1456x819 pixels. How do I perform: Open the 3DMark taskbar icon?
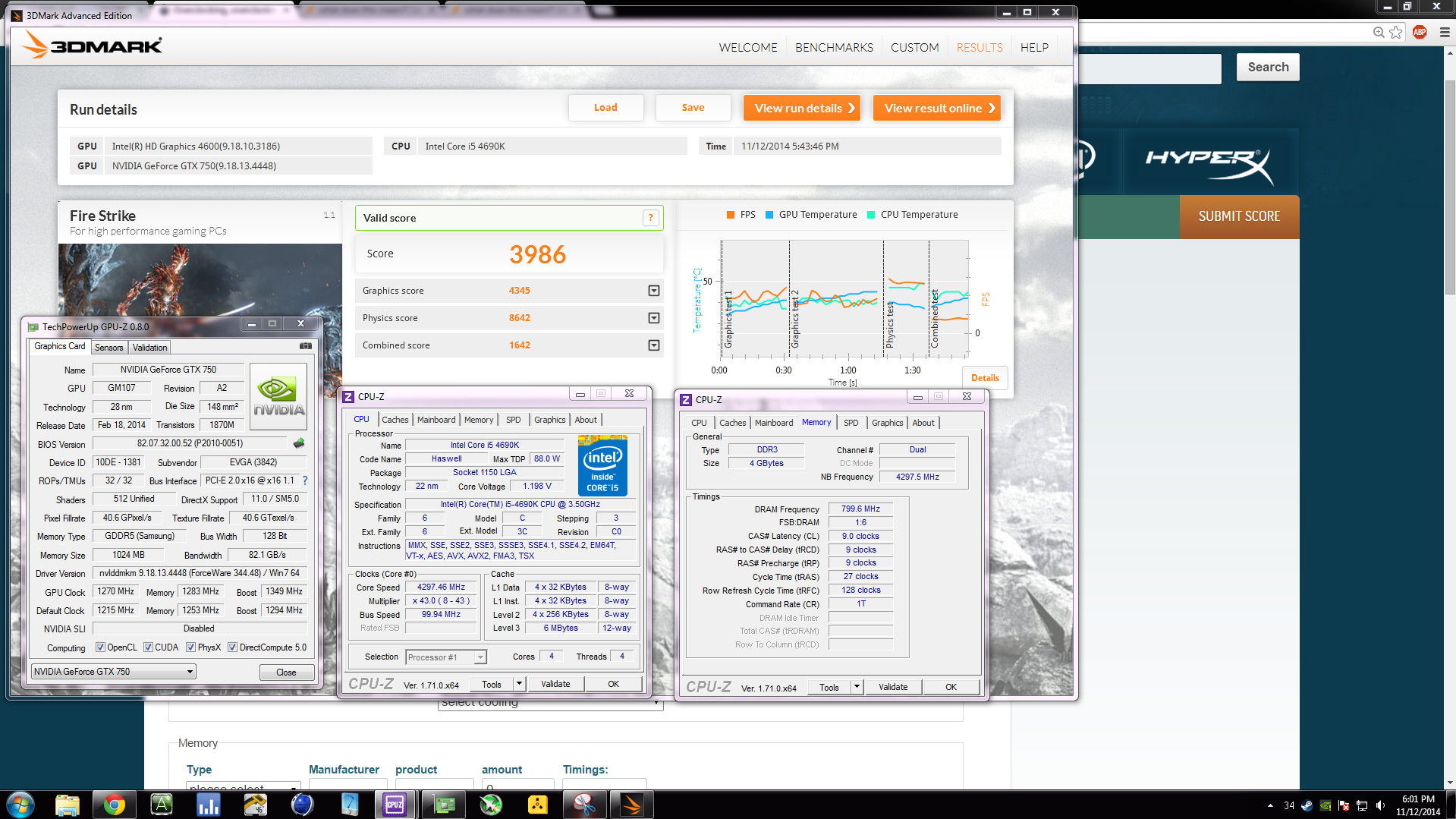click(x=631, y=805)
